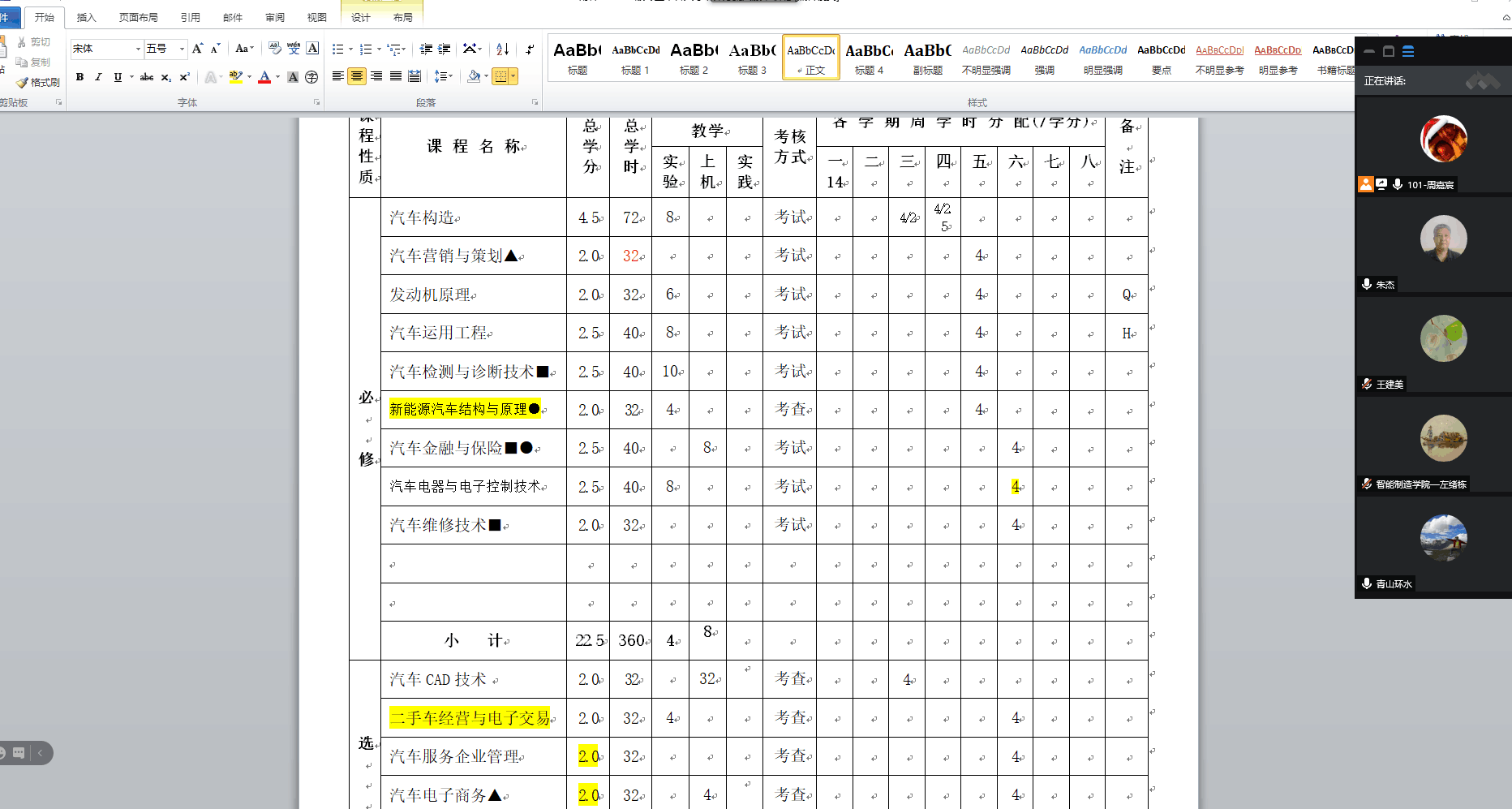Apply subscript formatting icon
Screen dimensions: 1512x809
[x=165, y=77]
